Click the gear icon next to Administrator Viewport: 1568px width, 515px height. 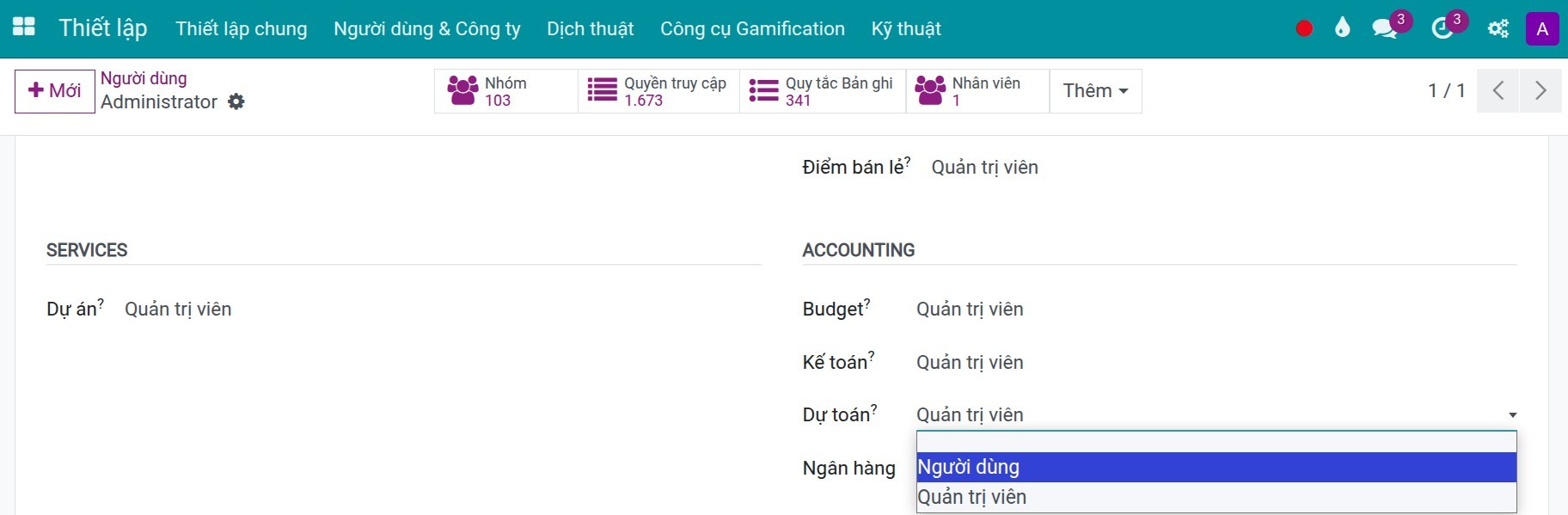[x=236, y=101]
